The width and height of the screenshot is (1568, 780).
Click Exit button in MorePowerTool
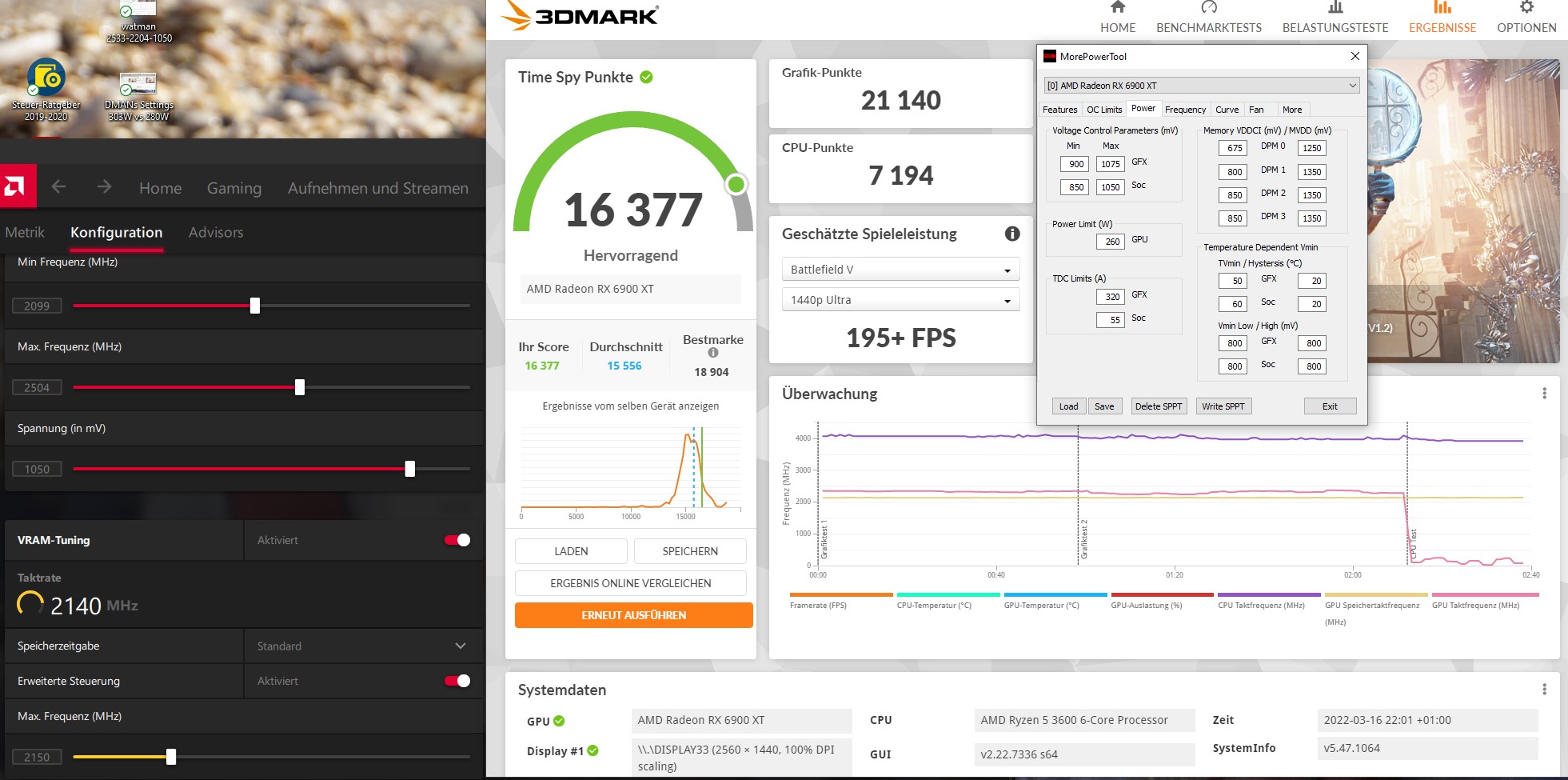(x=1330, y=406)
